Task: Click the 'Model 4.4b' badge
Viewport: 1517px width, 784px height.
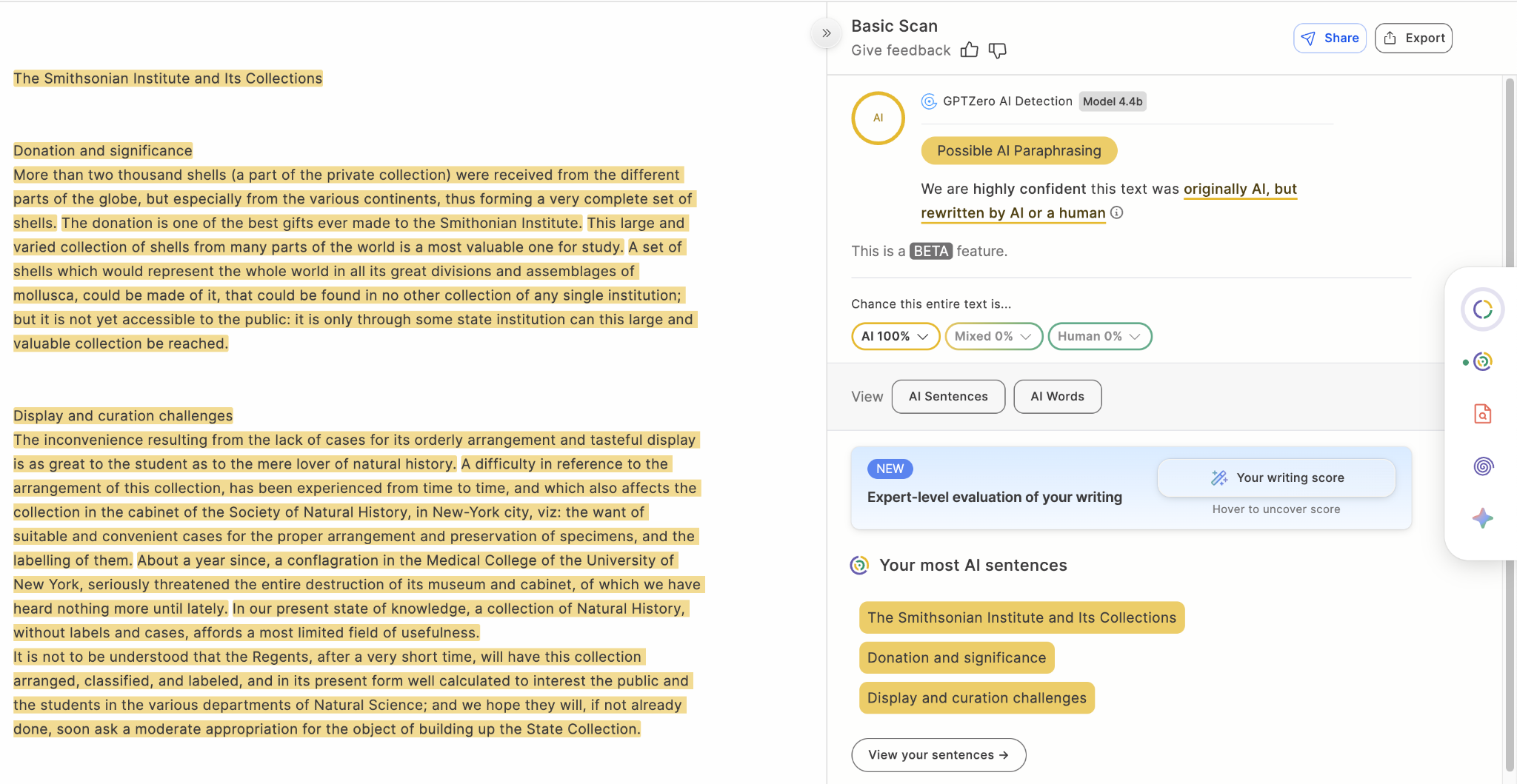Action: pyautogui.click(x=1113, y=101)
